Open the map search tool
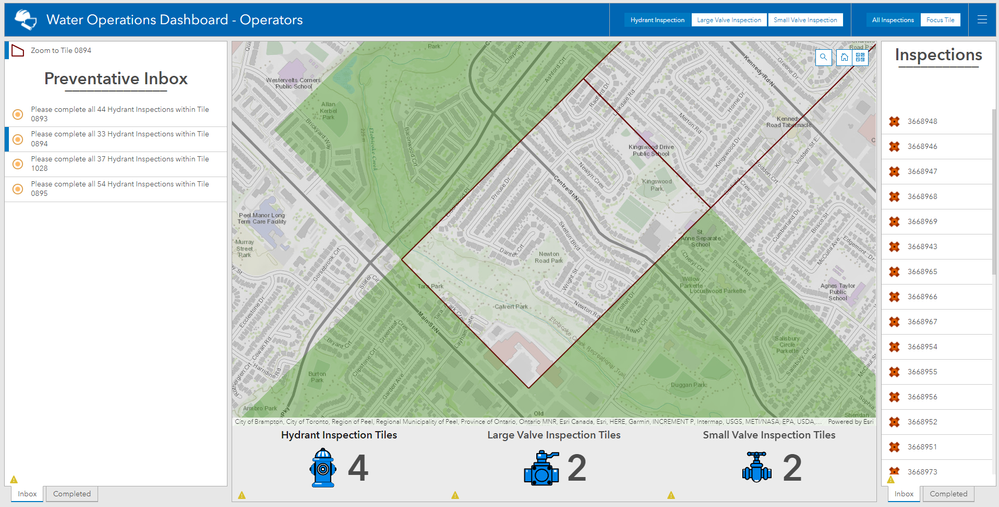999x507 pixels. coord(824,57)
